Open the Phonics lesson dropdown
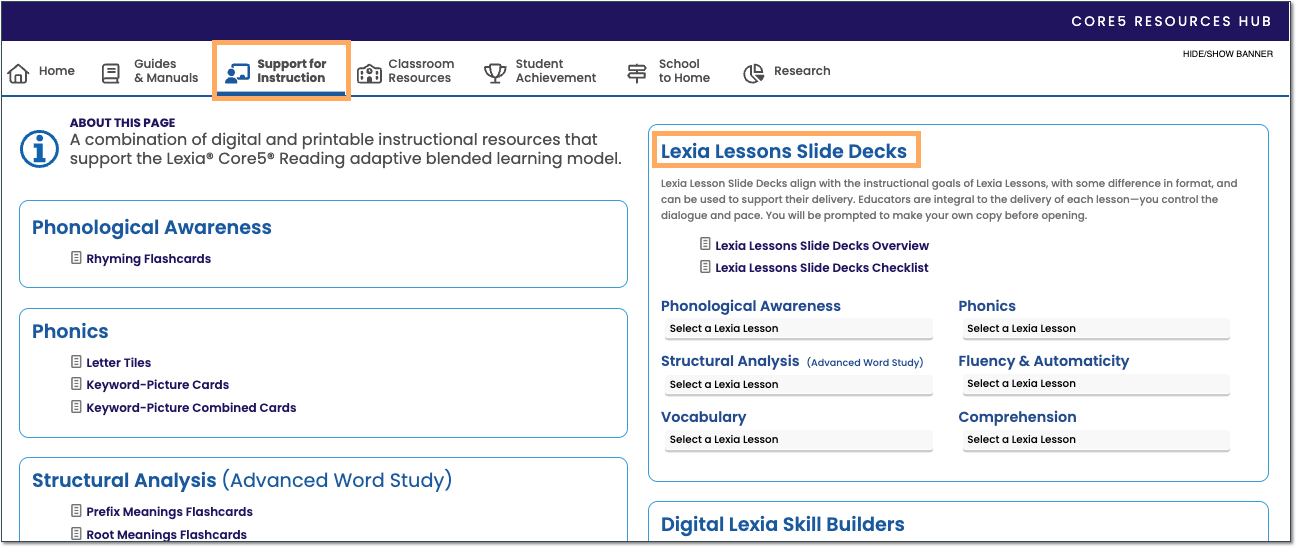 (1094, 329)
